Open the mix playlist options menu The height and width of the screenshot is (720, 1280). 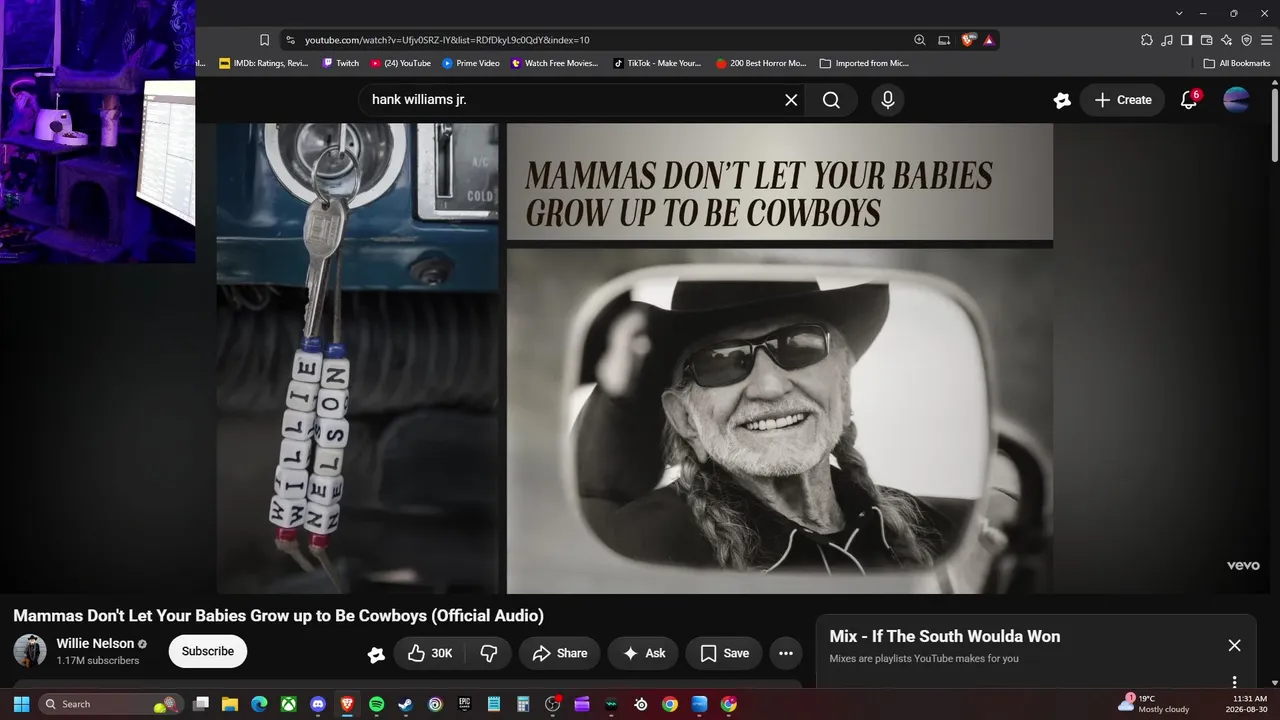tap(1234, 682)
